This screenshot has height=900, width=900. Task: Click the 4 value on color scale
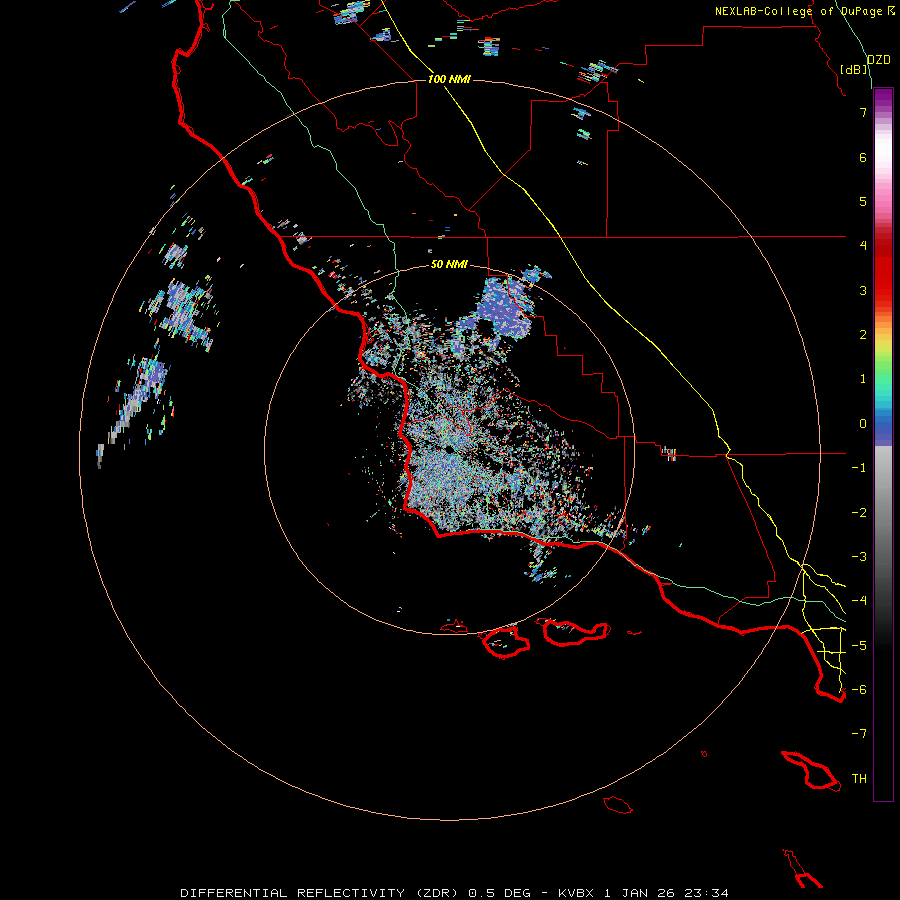click(863, 246)
